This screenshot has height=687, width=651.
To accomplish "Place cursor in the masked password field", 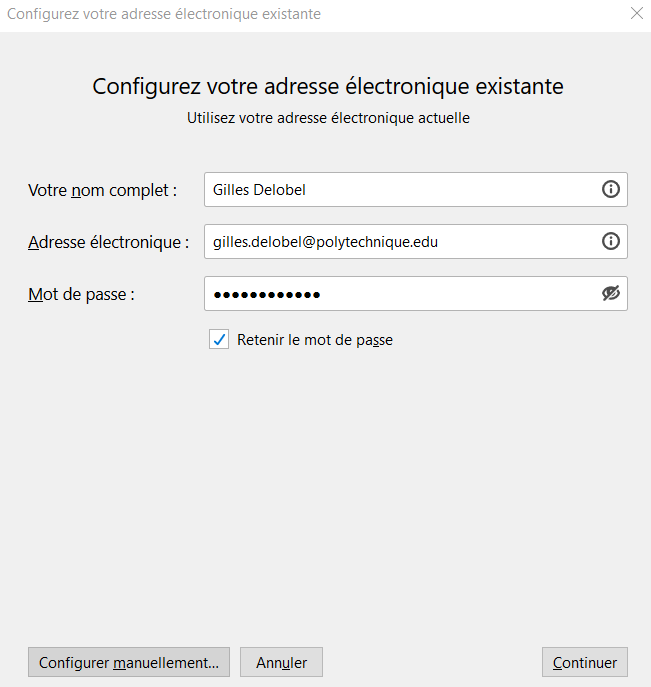I will (x=401, y=294).
